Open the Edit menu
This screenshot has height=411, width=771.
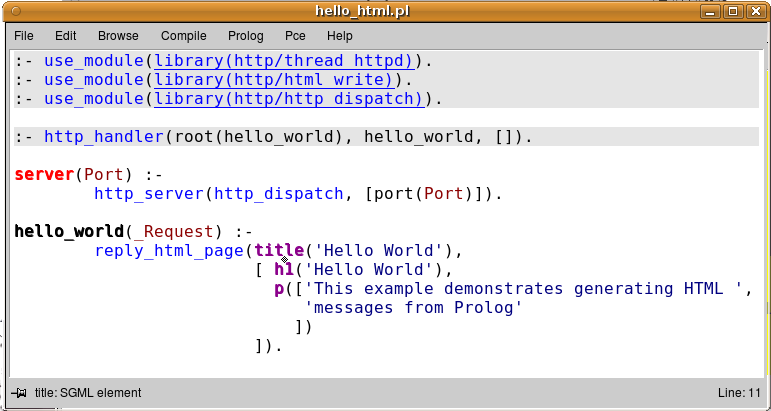pos(65,36)
